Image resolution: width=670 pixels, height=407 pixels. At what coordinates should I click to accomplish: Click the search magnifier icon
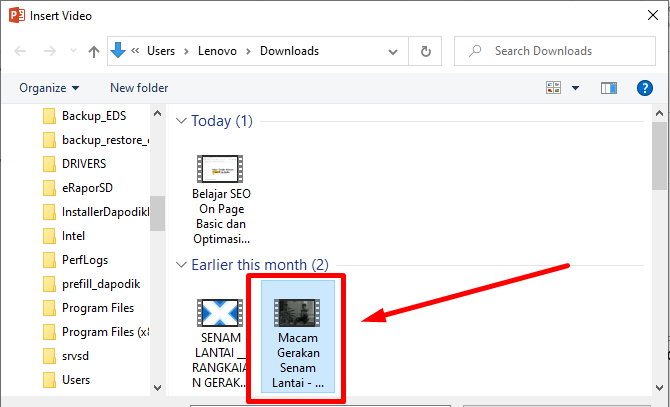[x=475, y=51]
